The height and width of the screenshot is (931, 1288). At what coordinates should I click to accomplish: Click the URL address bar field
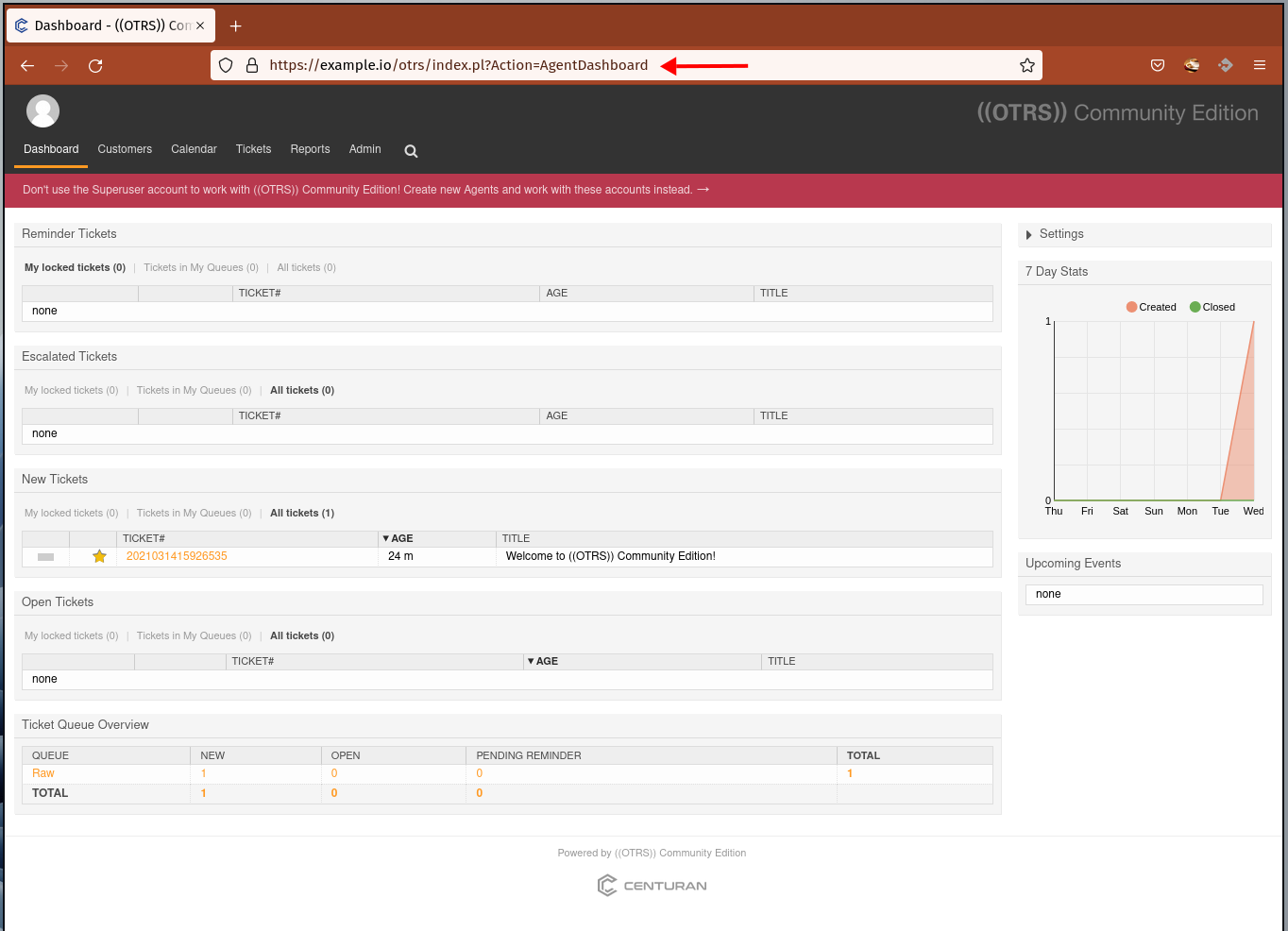[x=625, y=65]
